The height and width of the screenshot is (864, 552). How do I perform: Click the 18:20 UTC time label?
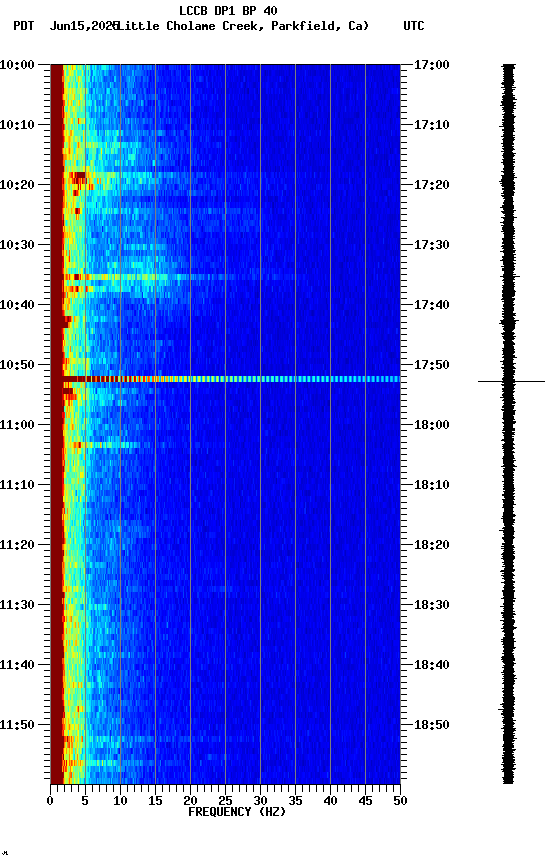coord(432,545)
